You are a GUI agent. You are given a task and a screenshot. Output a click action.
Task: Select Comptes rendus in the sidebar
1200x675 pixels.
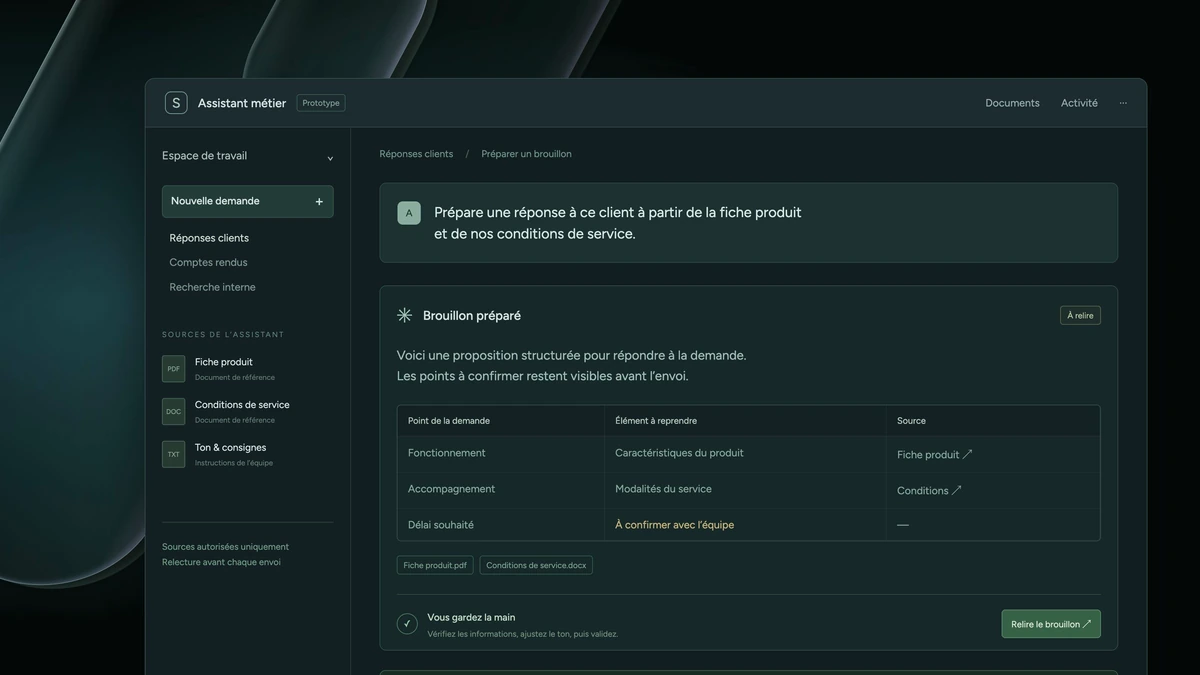point(208,263)
